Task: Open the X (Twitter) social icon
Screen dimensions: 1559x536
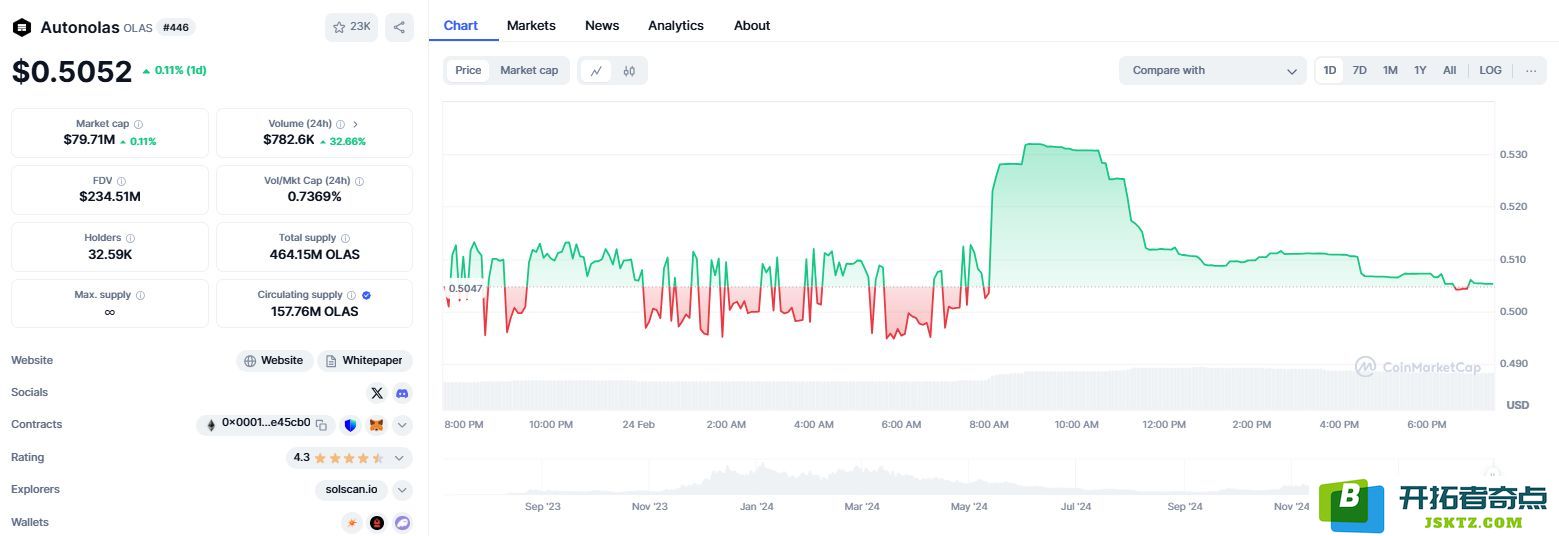Action: coord(377,393)
